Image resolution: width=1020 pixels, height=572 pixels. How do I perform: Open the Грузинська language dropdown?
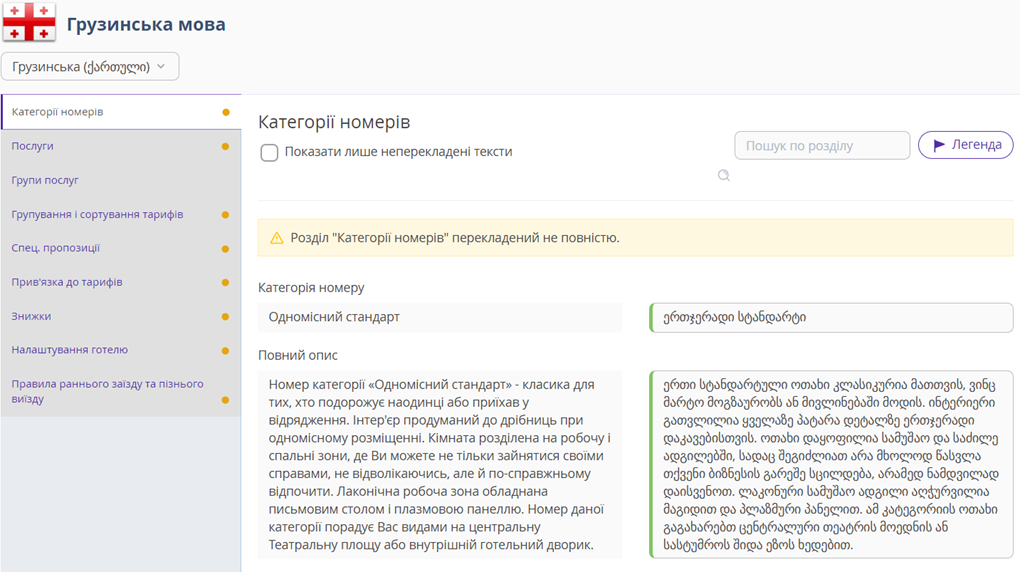(90, 66)
